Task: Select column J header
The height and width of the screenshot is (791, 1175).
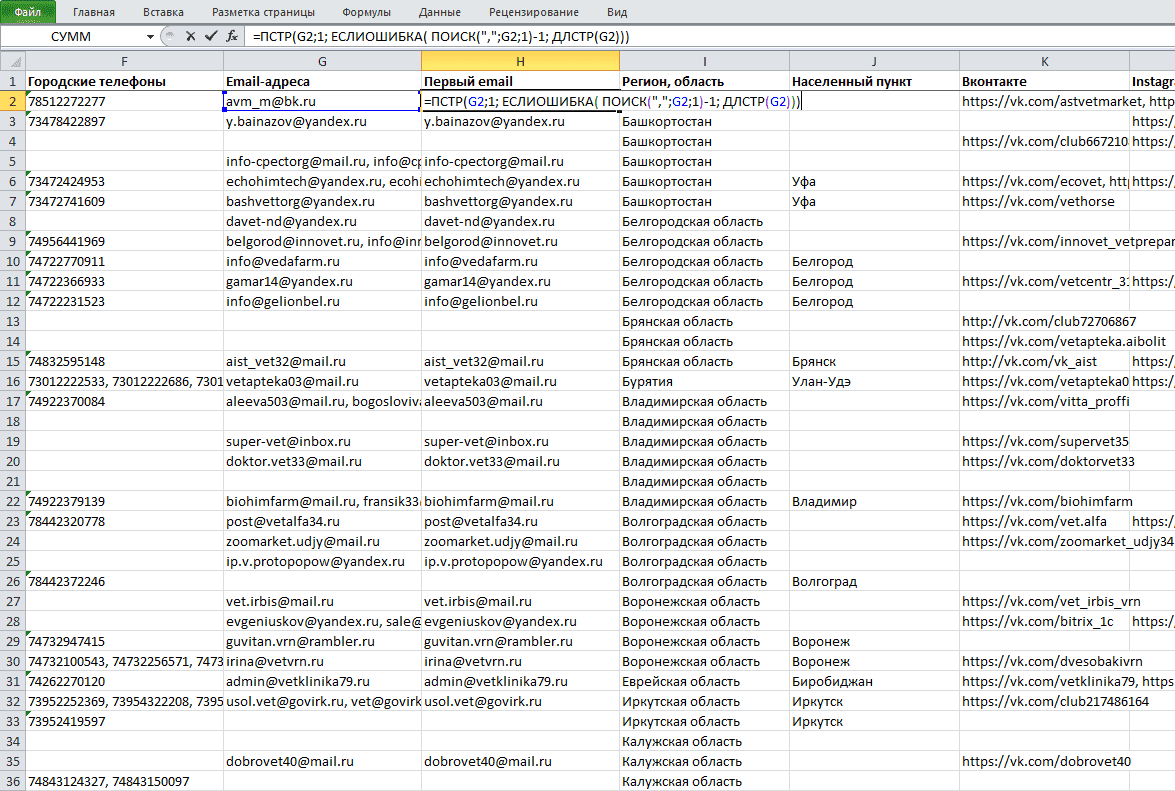Action: 875,61
